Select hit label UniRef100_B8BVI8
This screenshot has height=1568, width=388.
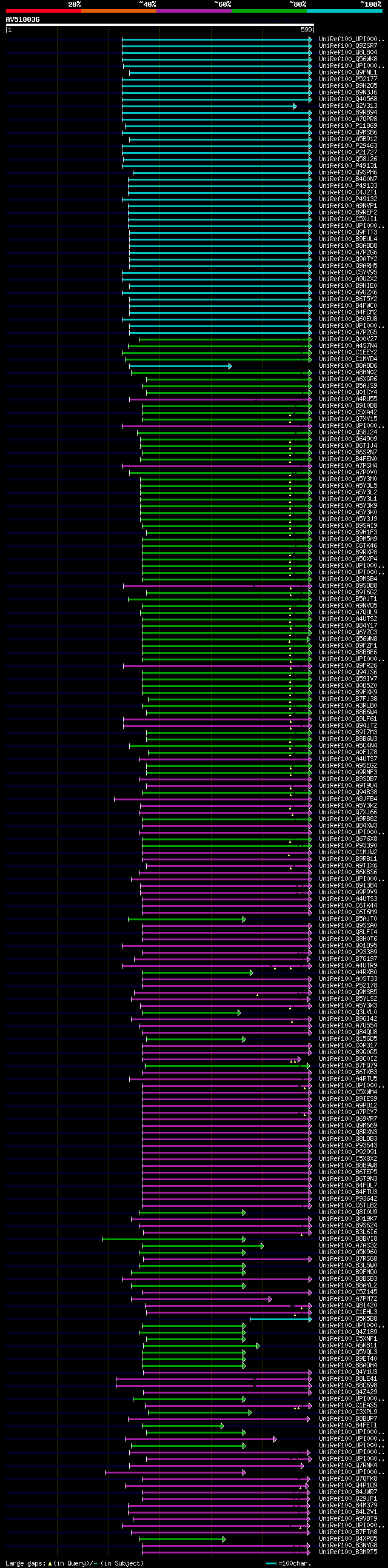[348, 1239]
